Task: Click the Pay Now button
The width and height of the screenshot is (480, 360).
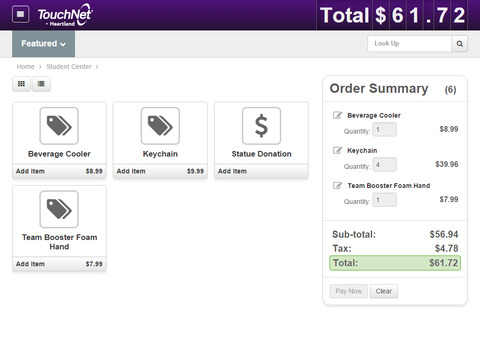Action: click(x=349, y=291)
